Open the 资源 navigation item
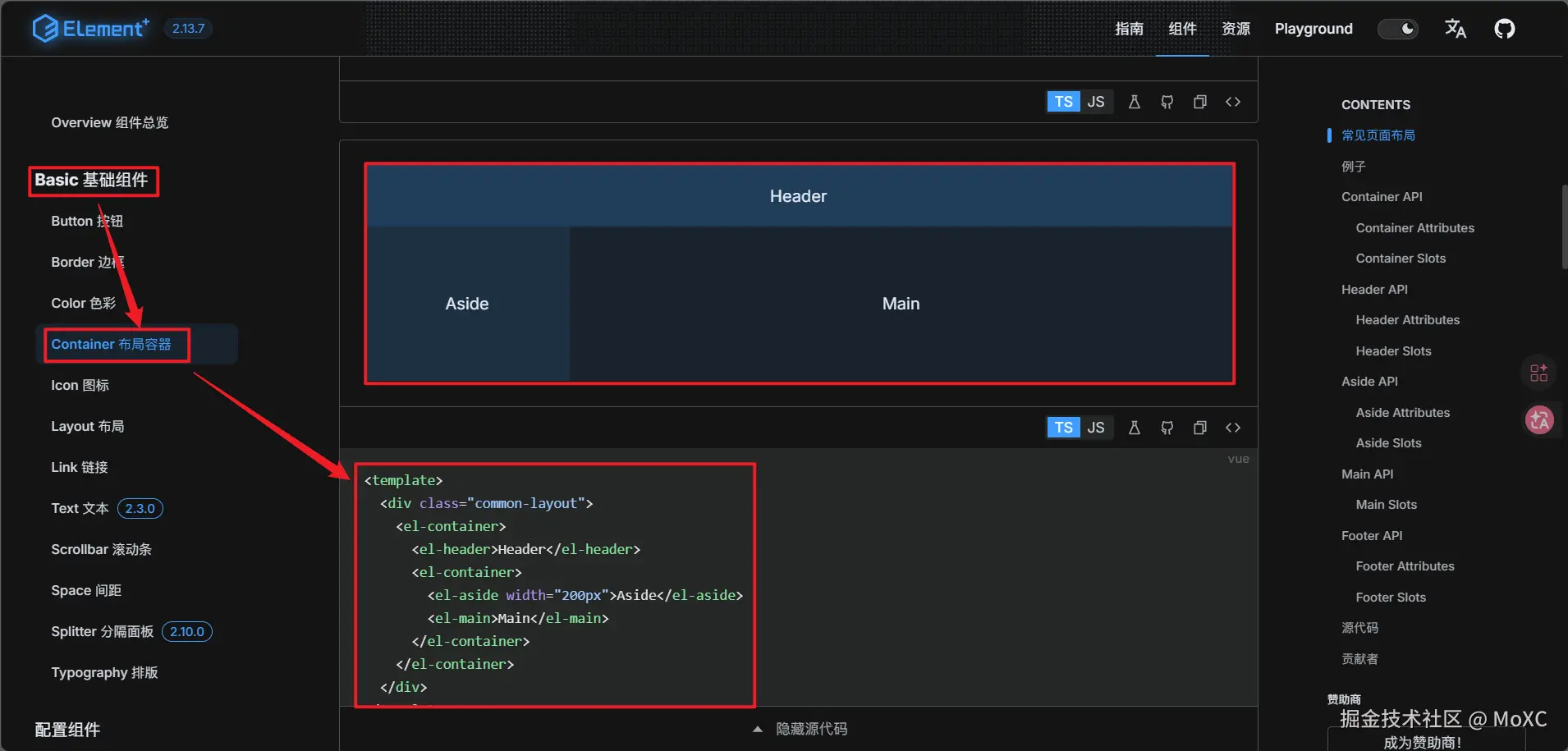Screen dimensions: 1568x751 coord(1236,29)
